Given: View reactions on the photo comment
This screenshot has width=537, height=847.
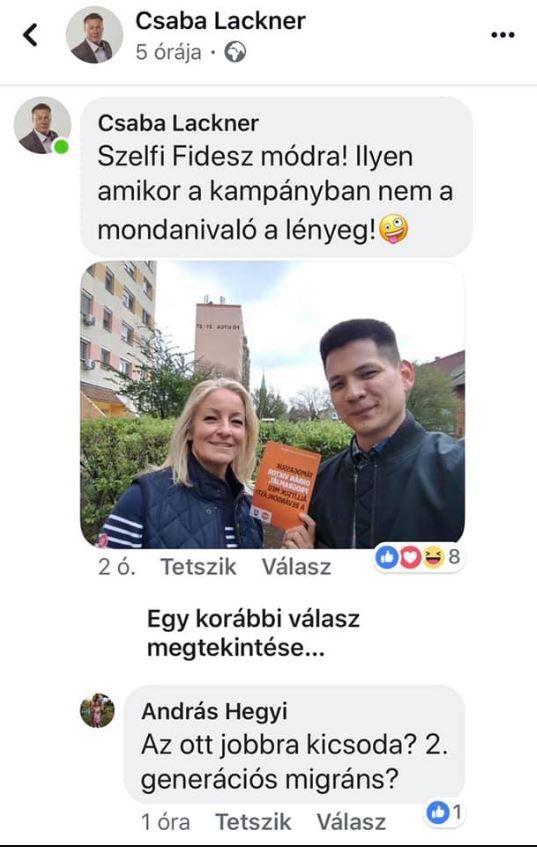Looking at the screenshot, I should (418, 557).
